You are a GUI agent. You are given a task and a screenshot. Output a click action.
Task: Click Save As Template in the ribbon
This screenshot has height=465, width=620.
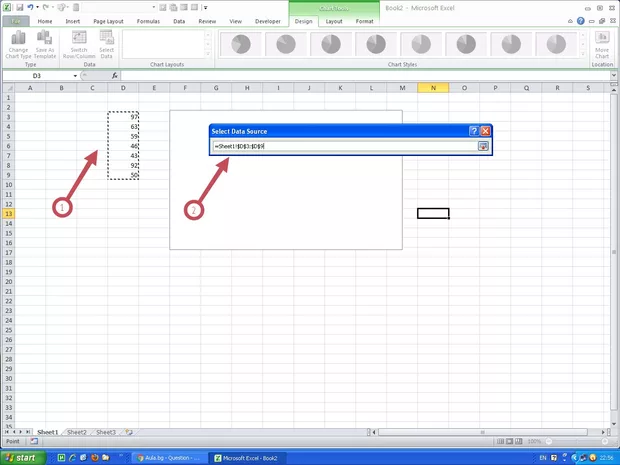click(x=45, y=45)
